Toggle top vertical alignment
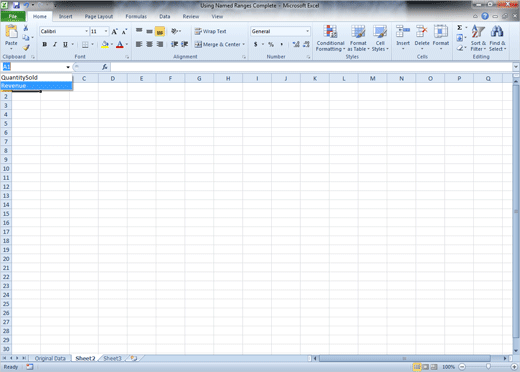This screenshot has height=372, width=520. pyautogui.click(x=139, y=31)
